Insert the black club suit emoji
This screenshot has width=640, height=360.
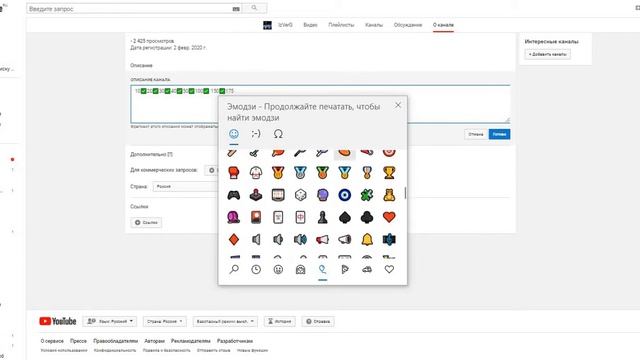(x=367, y=217)
